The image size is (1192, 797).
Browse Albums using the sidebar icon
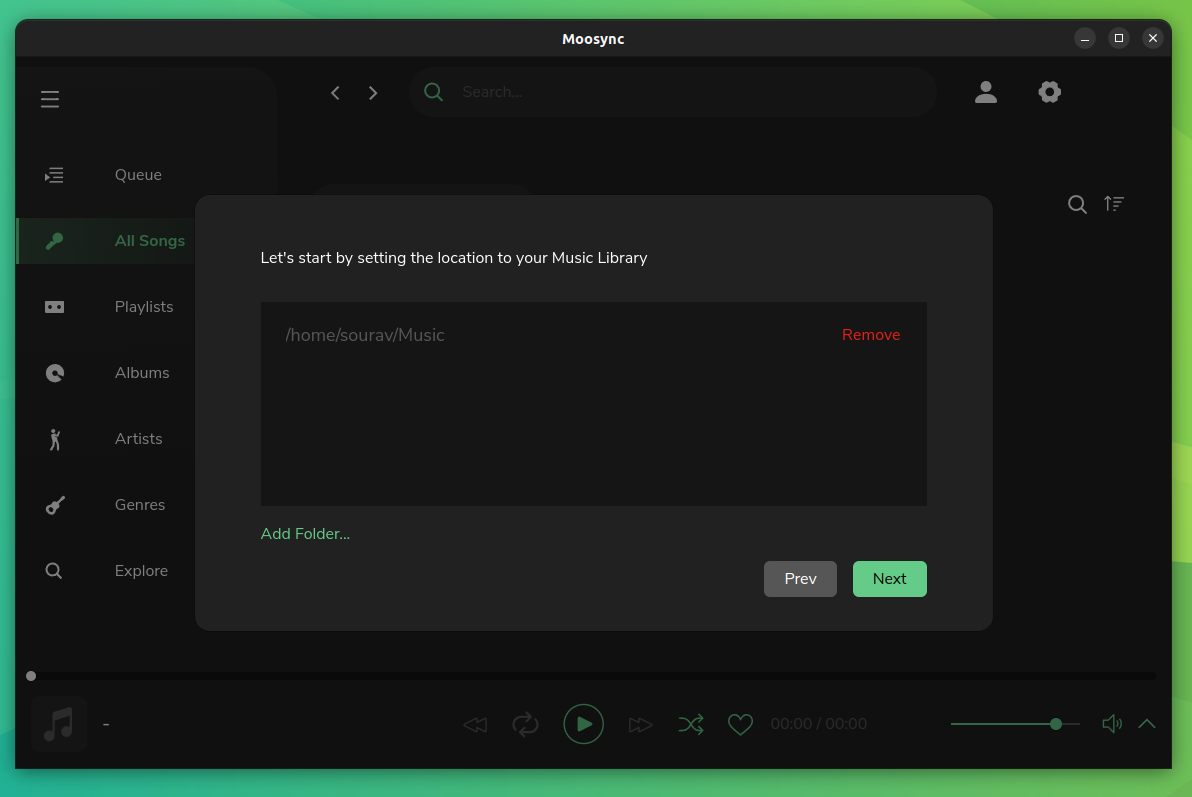(x=54, y=372)
